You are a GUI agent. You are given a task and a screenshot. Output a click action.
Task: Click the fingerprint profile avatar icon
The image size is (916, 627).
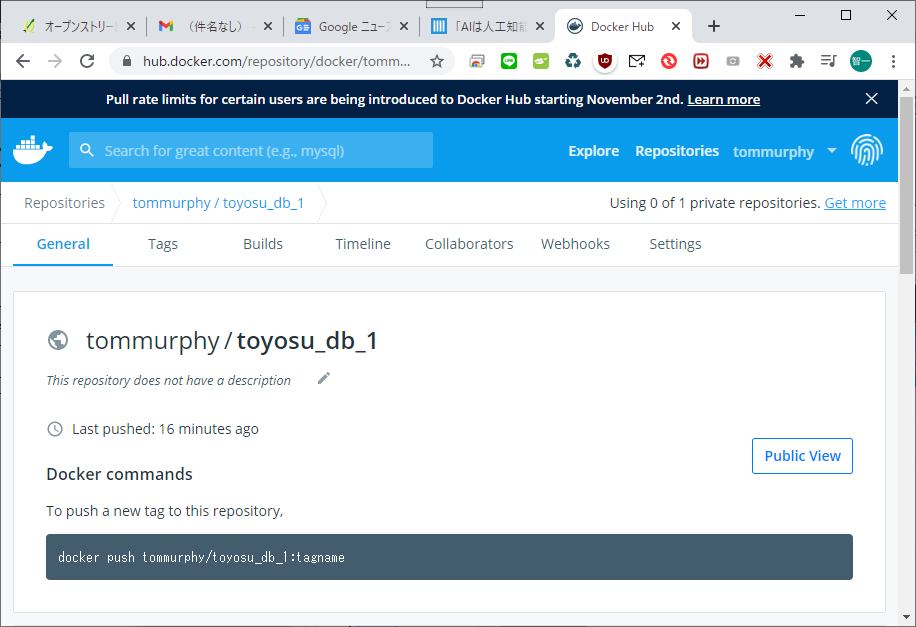pyautogui.click(x=866, y=151)
